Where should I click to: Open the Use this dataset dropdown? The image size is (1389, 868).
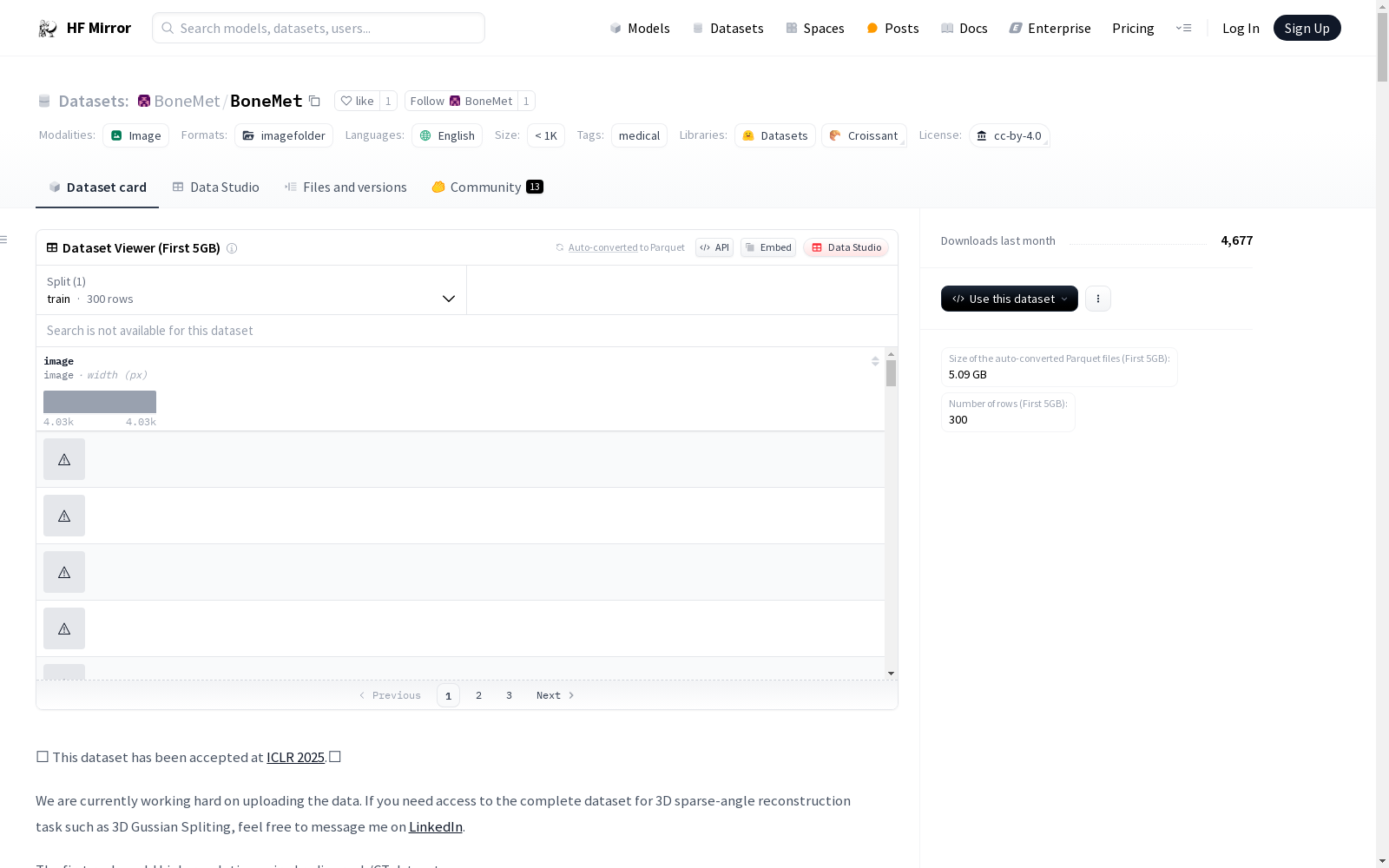[1010, 299]
